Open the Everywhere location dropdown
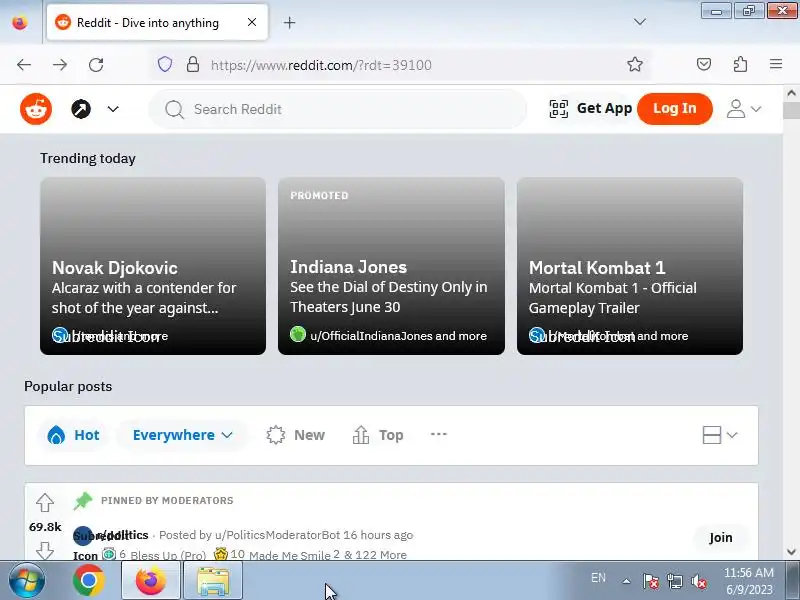The height and width of the screenshot is (600, 800). (183, 435)
